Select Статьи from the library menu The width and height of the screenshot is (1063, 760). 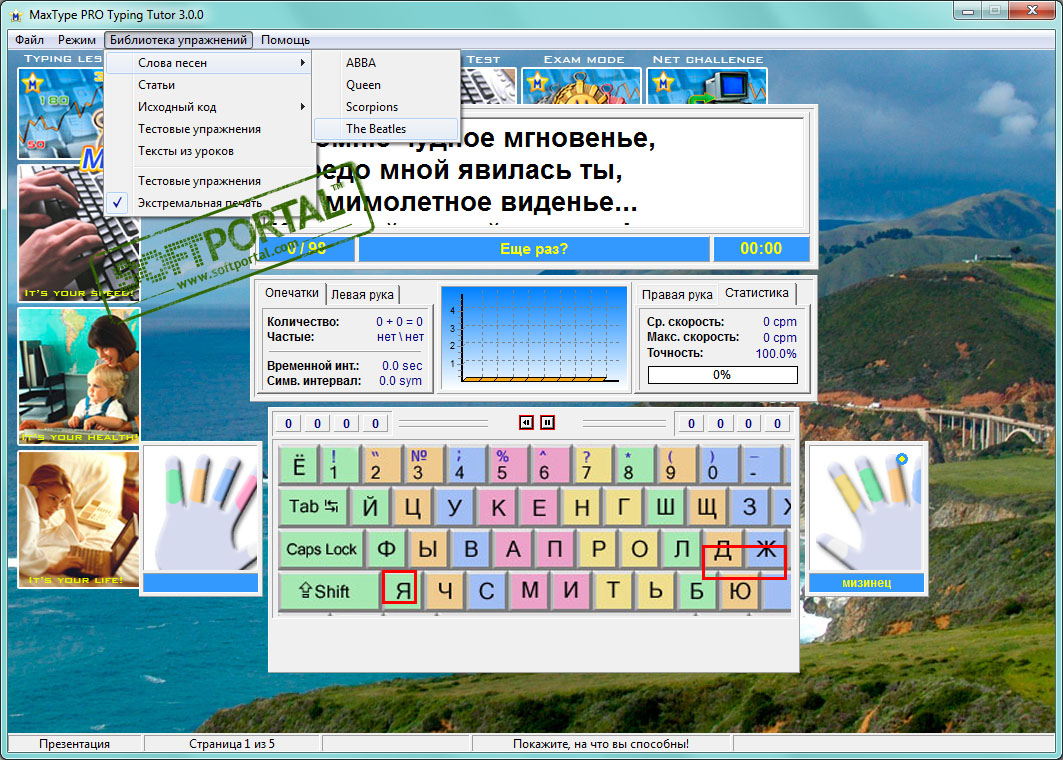[209, 85]
